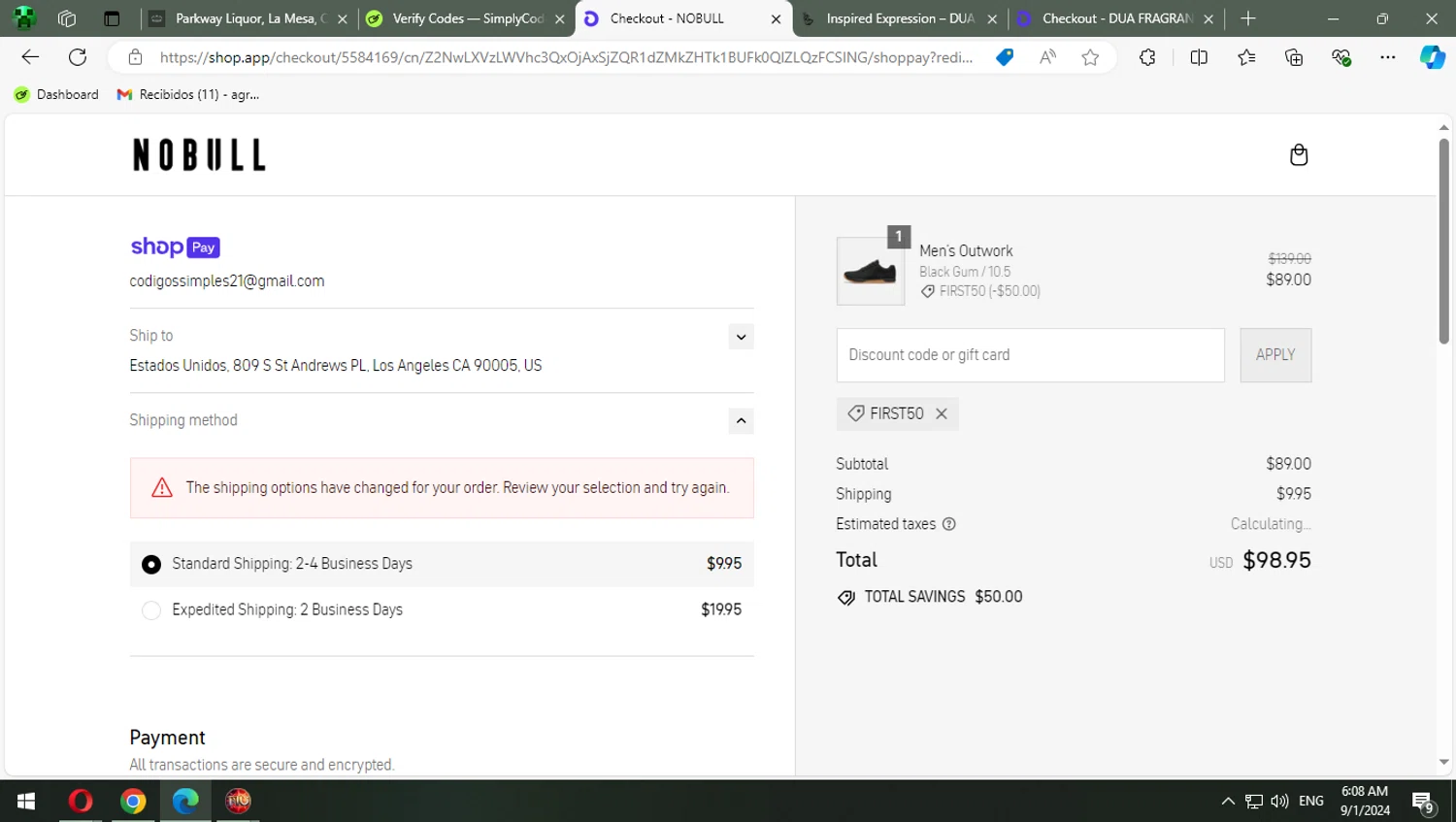The height and width of the screenshot is (822, 1456).
Task: Launch Opera from the taskbar
Action: [81, 801]
